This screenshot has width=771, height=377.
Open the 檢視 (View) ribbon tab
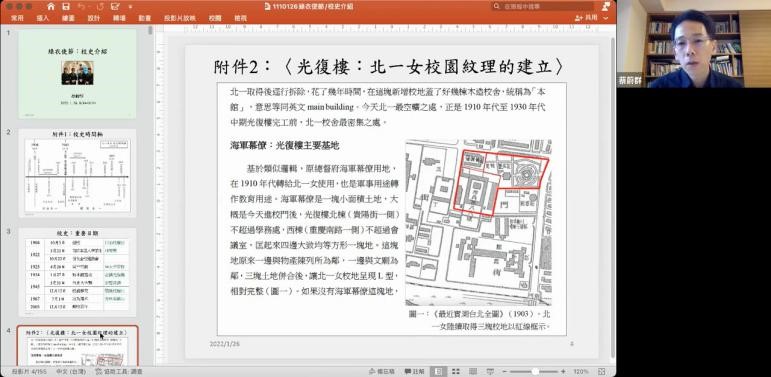pos(240,18)
